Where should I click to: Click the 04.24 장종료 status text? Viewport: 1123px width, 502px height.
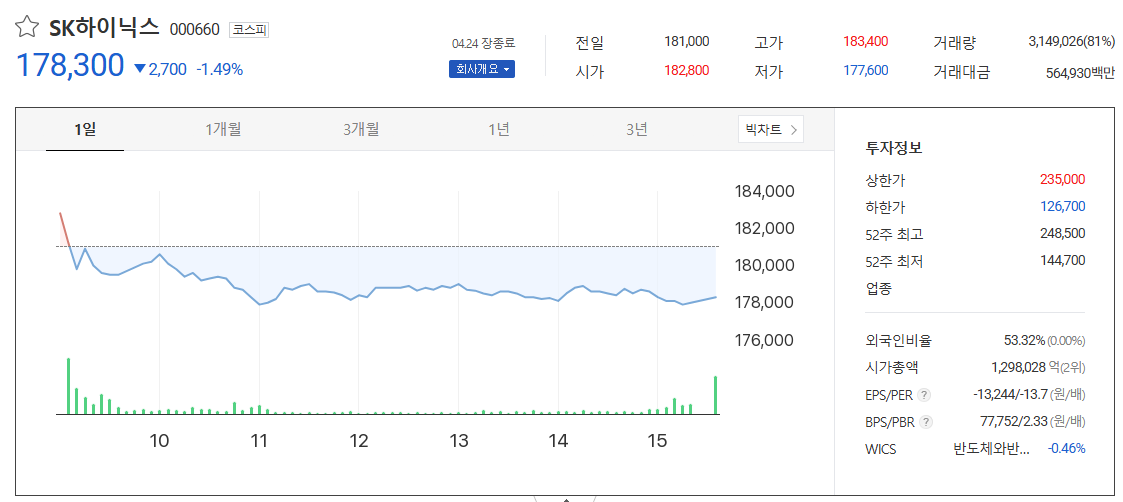482,44
